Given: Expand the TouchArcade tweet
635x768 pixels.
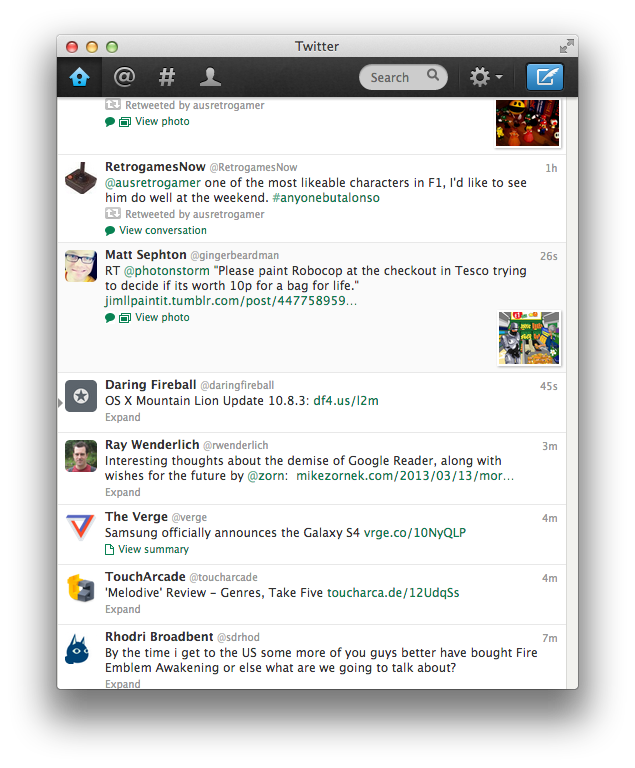Looking at the screenshot, I should tap(122, 609).
